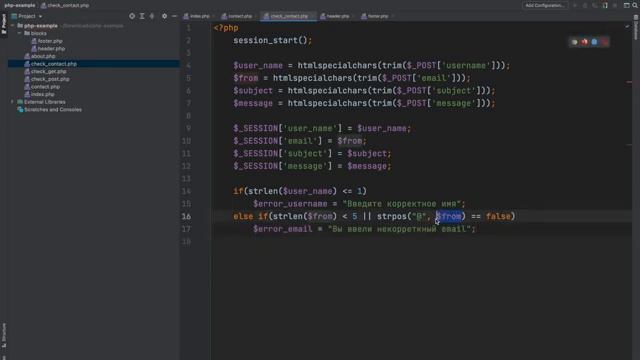This screenshot has height=360, width=640.
Task: Click the Locate in project tree icon
Action: pos(132,16)
